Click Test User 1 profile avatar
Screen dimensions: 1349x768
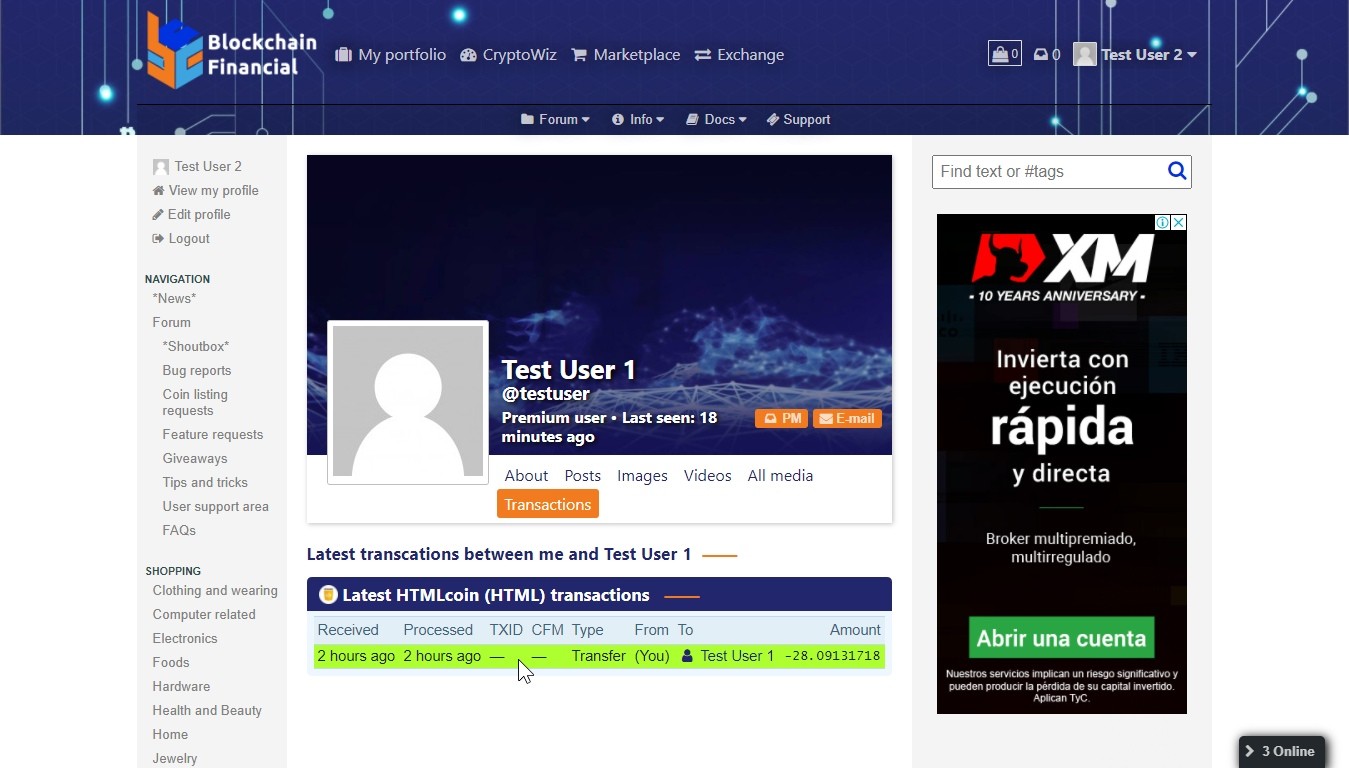(x=408, y=402)
